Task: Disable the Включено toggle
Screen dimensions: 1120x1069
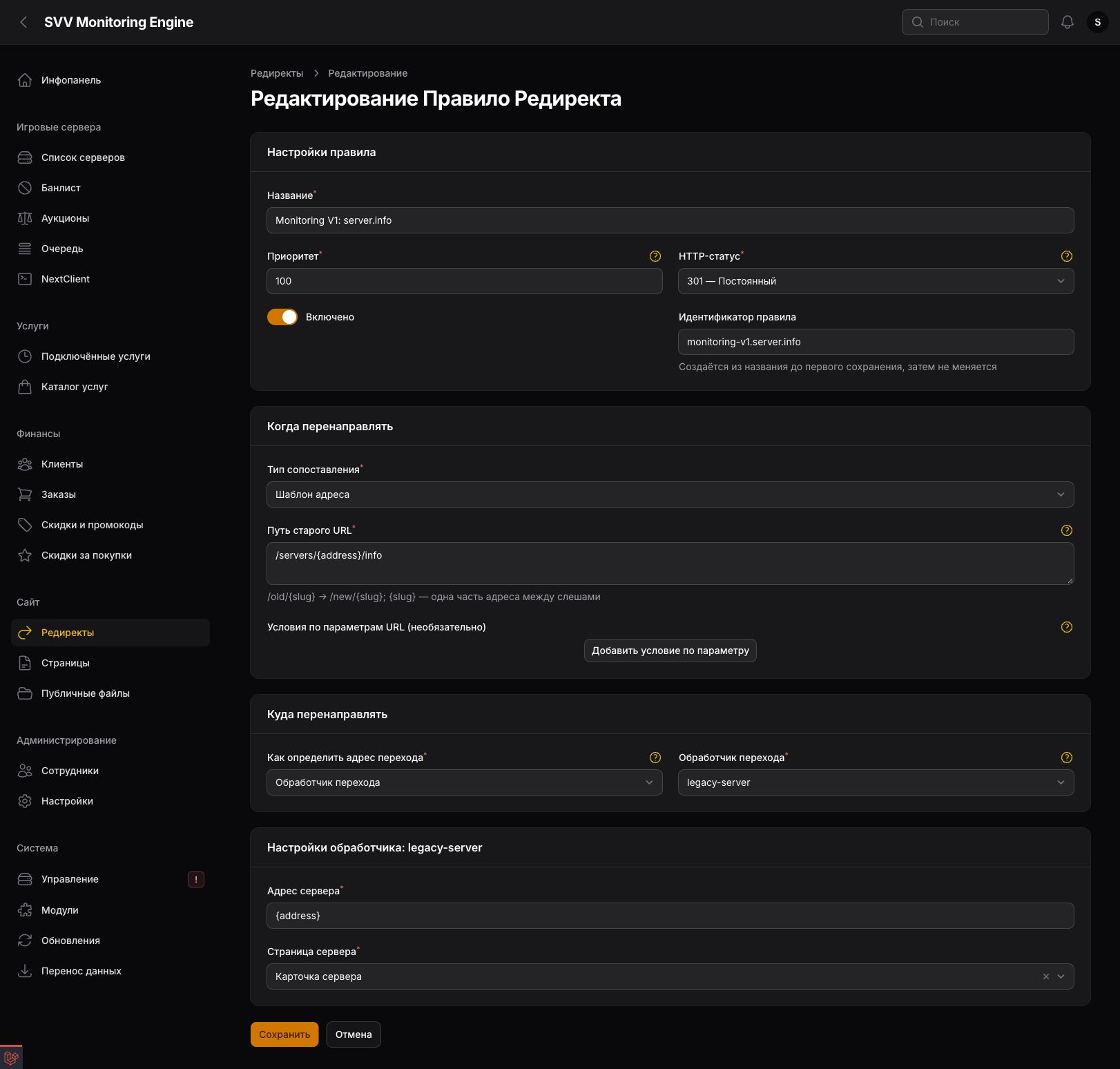Action: point(282,317)
